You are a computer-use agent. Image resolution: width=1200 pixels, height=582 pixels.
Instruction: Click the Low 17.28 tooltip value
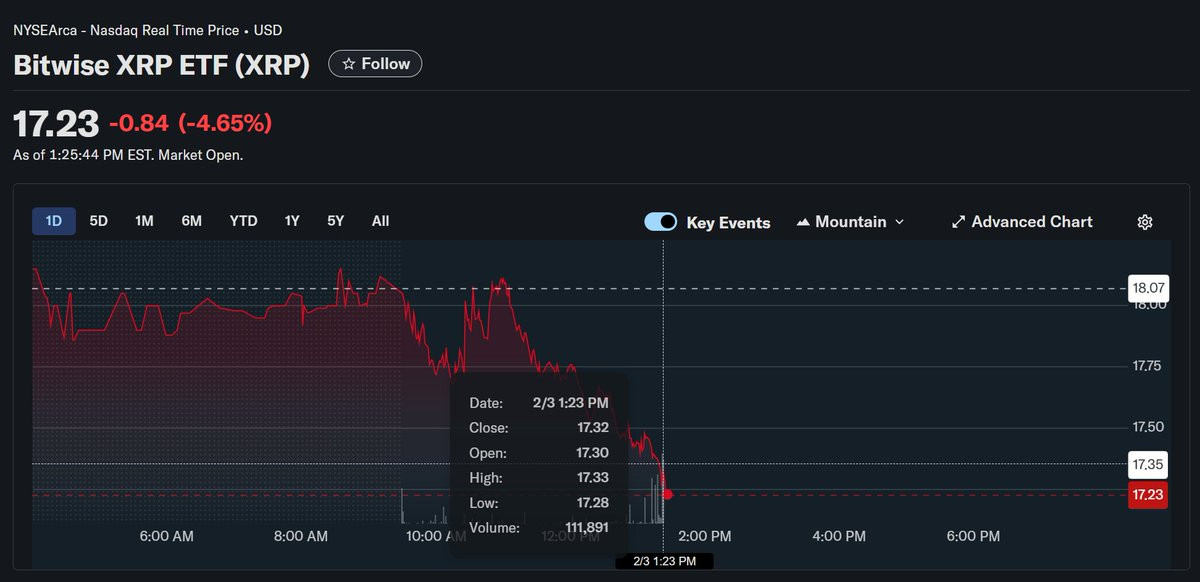click(592, 503)
